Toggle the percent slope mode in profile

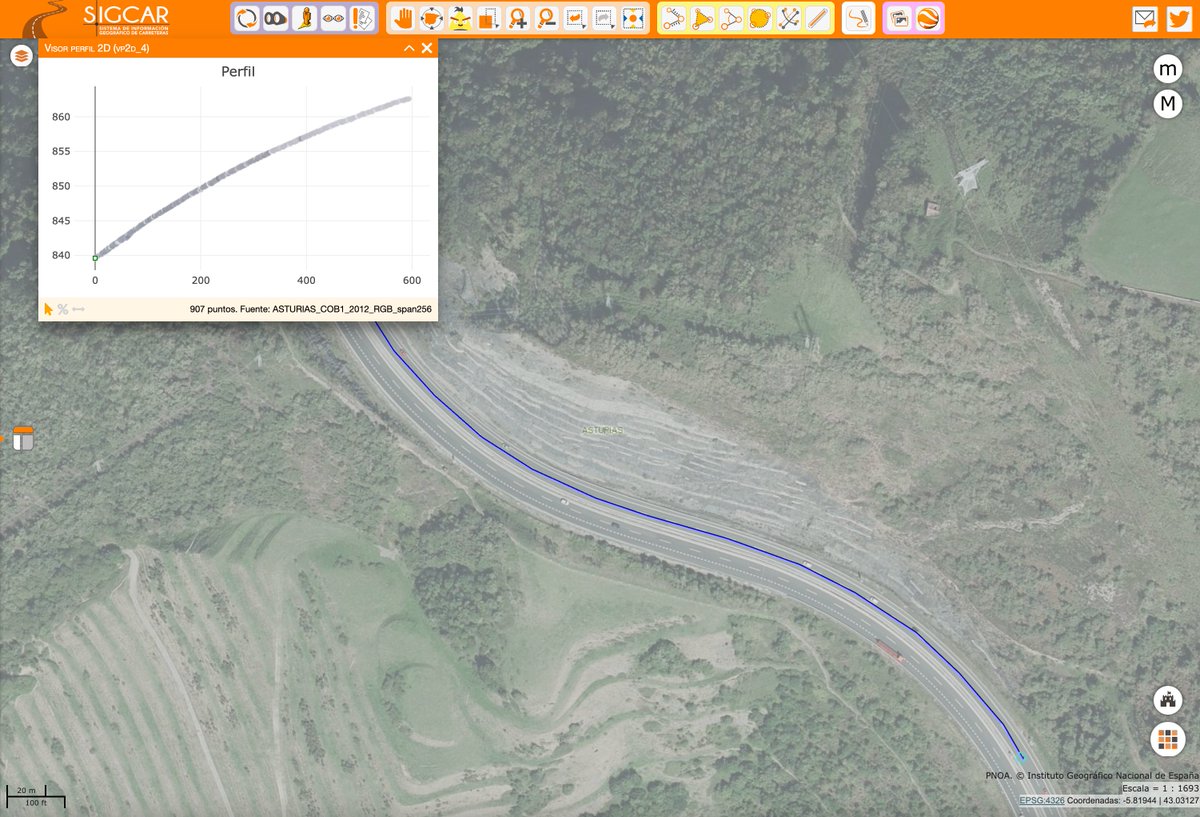tap(63, 309)
